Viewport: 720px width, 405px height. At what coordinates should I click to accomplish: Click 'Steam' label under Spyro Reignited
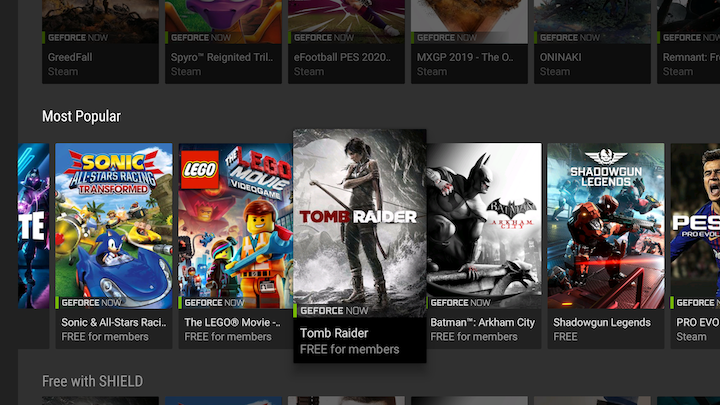pos(186,72)
